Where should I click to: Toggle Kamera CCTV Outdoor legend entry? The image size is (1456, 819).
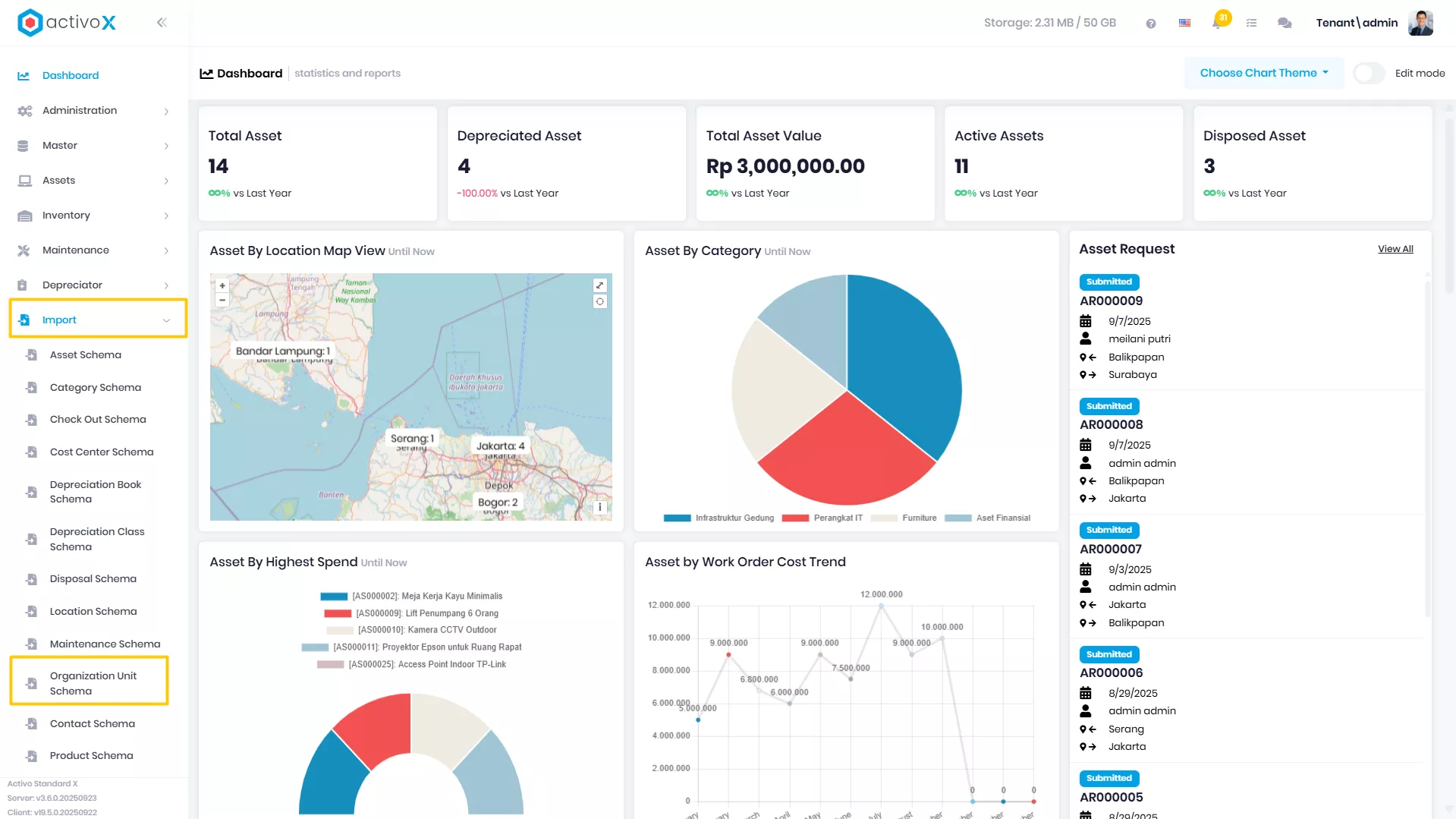[411, 630]
